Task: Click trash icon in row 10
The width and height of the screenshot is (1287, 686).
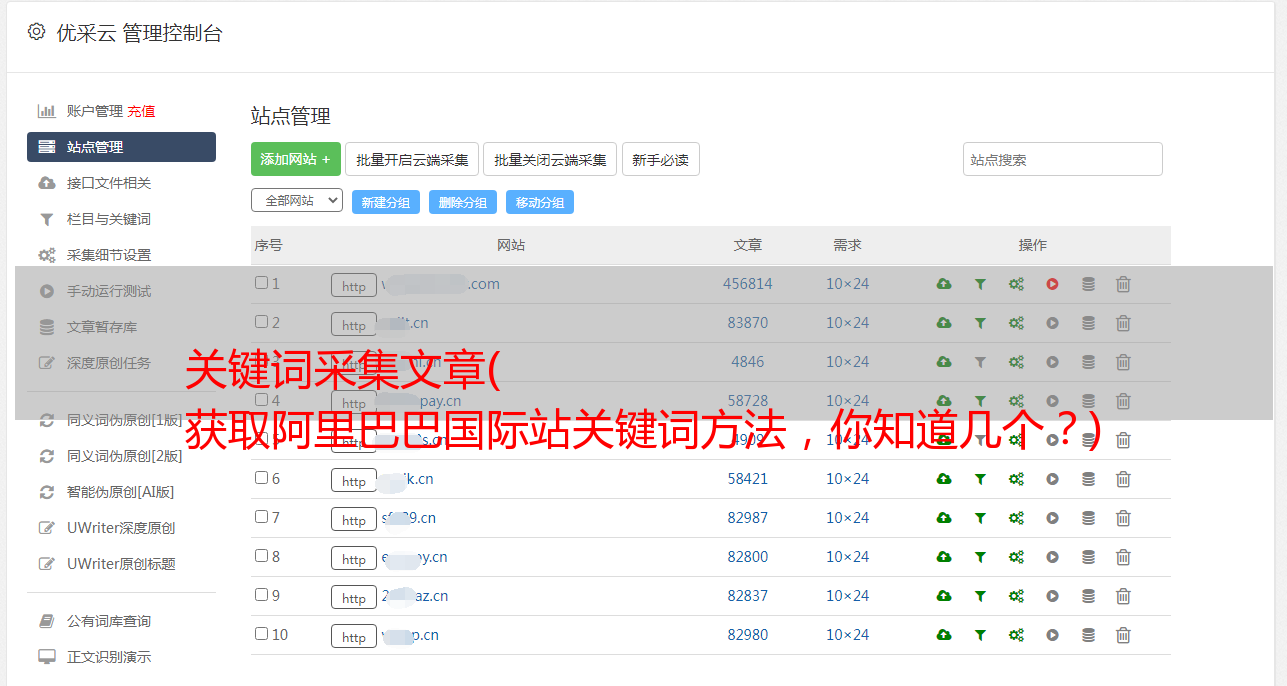Action: coord(1123,635)
